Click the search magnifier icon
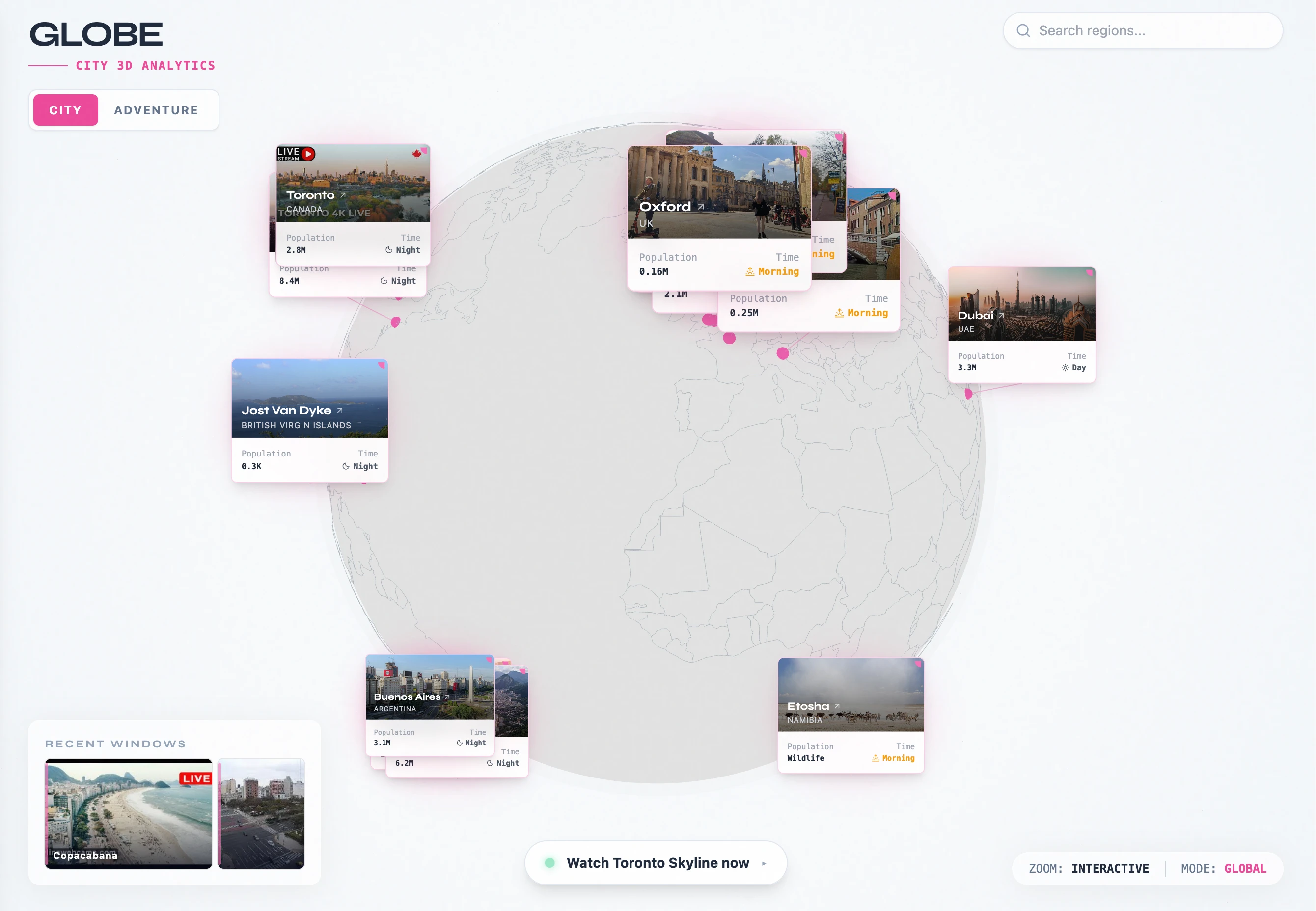The width and height of the screenshot is (1316, 911). (1023, 31)
